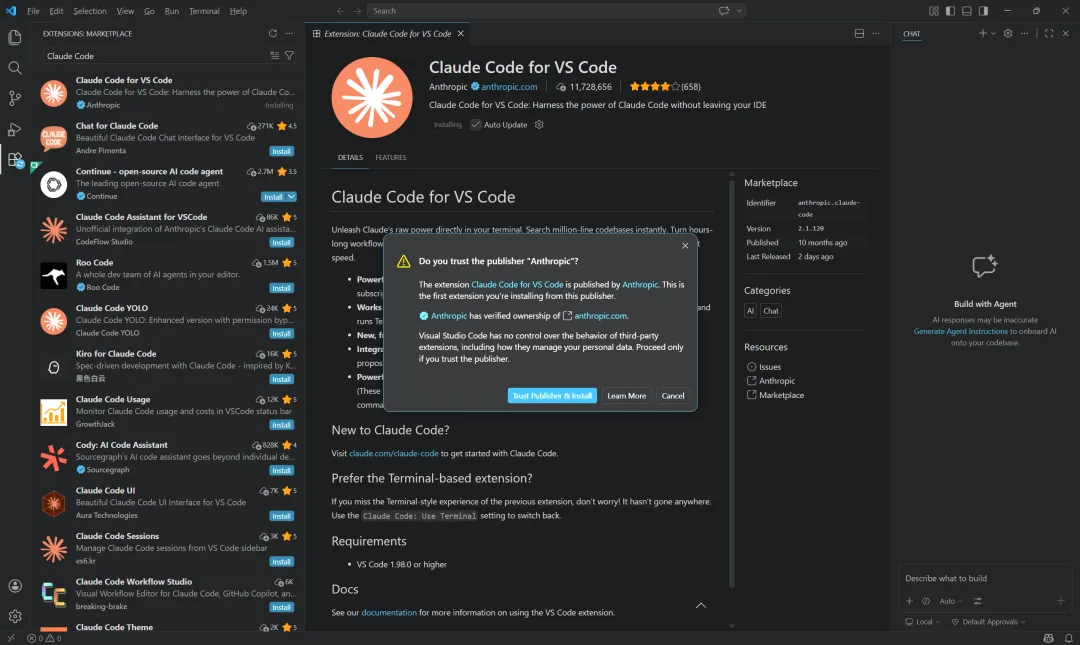1080x645 pixels.
Task: Open command center dropdown chevron
Action: pos(739,11)
